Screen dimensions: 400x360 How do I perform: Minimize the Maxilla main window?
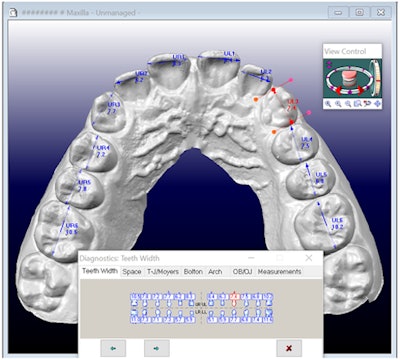point(338,13)
